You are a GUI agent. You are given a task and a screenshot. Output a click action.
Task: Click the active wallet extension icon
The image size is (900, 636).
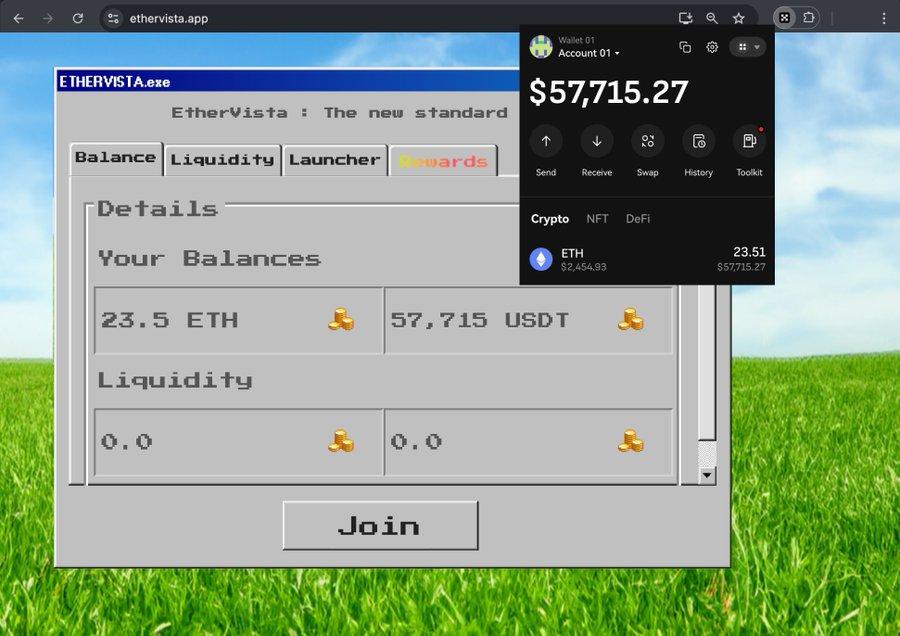coord(784,18)
